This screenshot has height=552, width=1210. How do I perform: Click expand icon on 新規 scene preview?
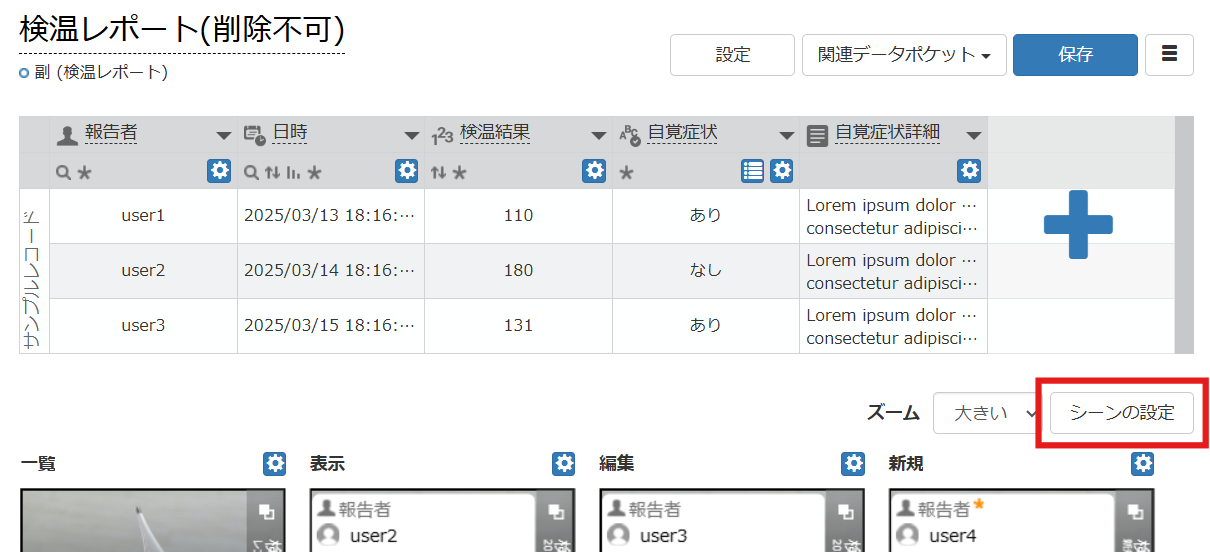click(1135, 512)
